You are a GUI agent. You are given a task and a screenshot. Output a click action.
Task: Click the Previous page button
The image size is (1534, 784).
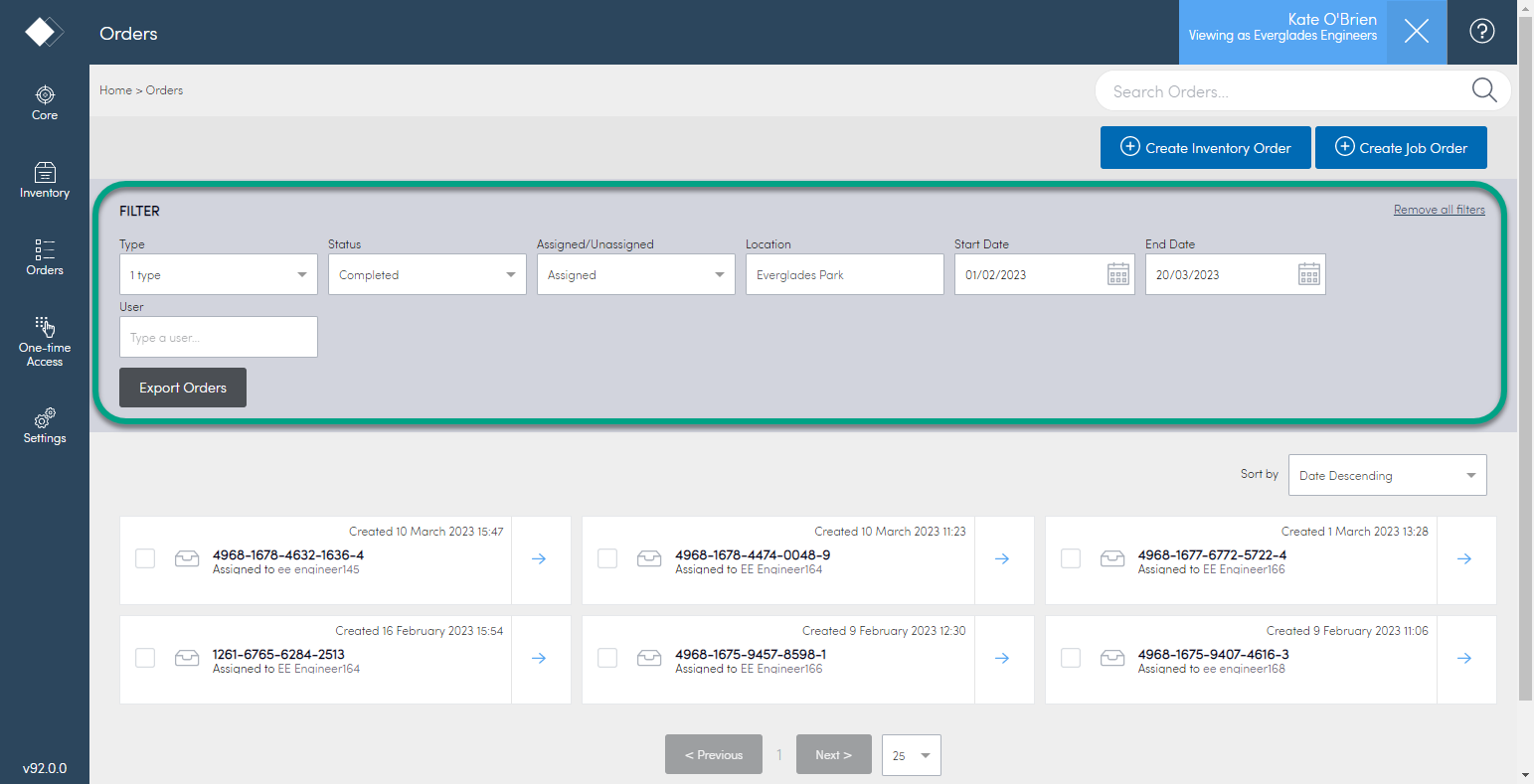(x=714, y=755)
